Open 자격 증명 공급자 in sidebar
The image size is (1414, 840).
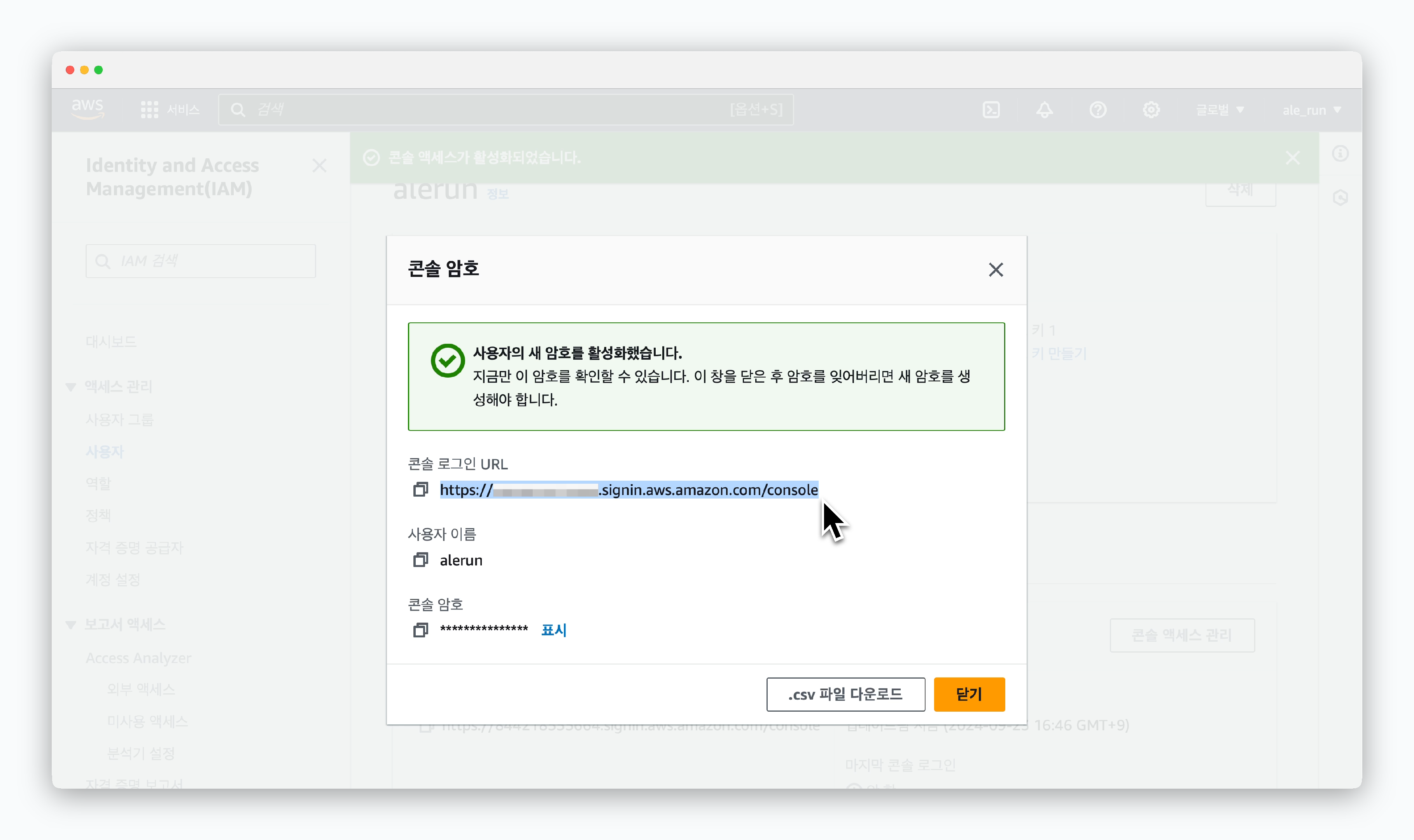click(x=134, y=547)
